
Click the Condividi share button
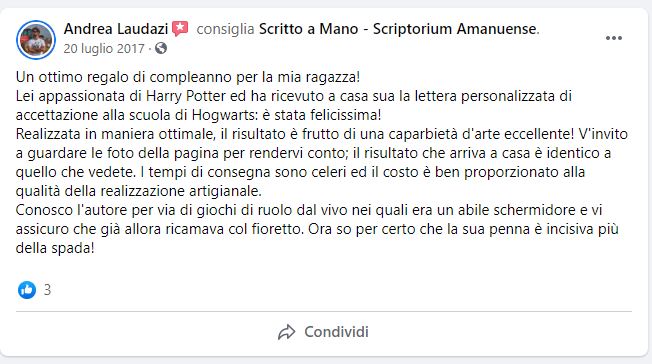324,332
